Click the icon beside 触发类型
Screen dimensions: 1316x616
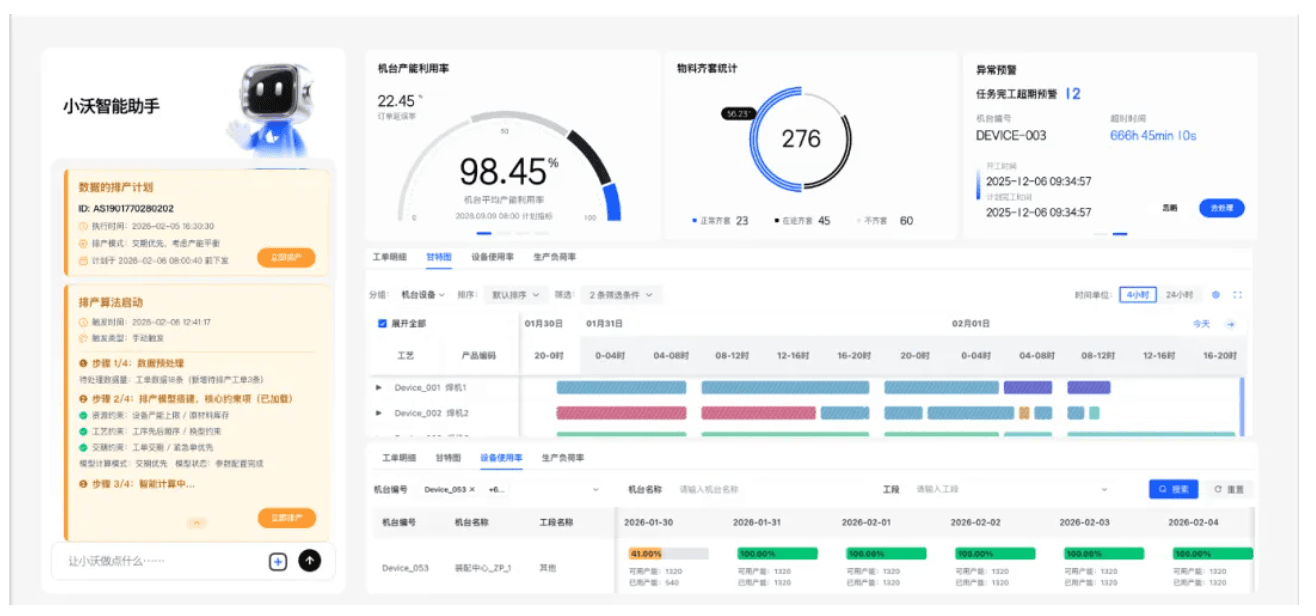point(83,338)
